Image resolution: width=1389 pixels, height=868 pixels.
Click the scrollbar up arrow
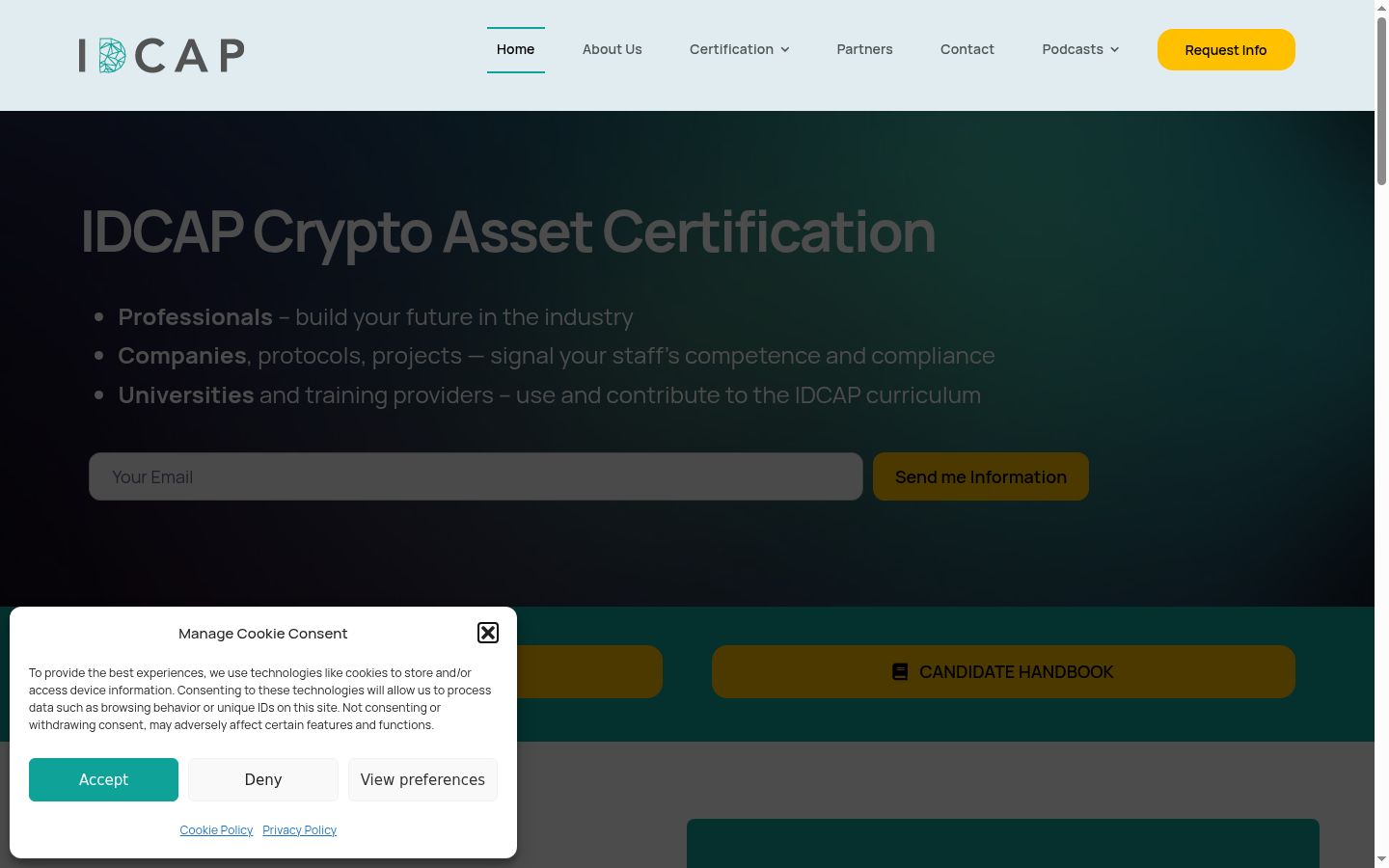(x=1381, y=7)
